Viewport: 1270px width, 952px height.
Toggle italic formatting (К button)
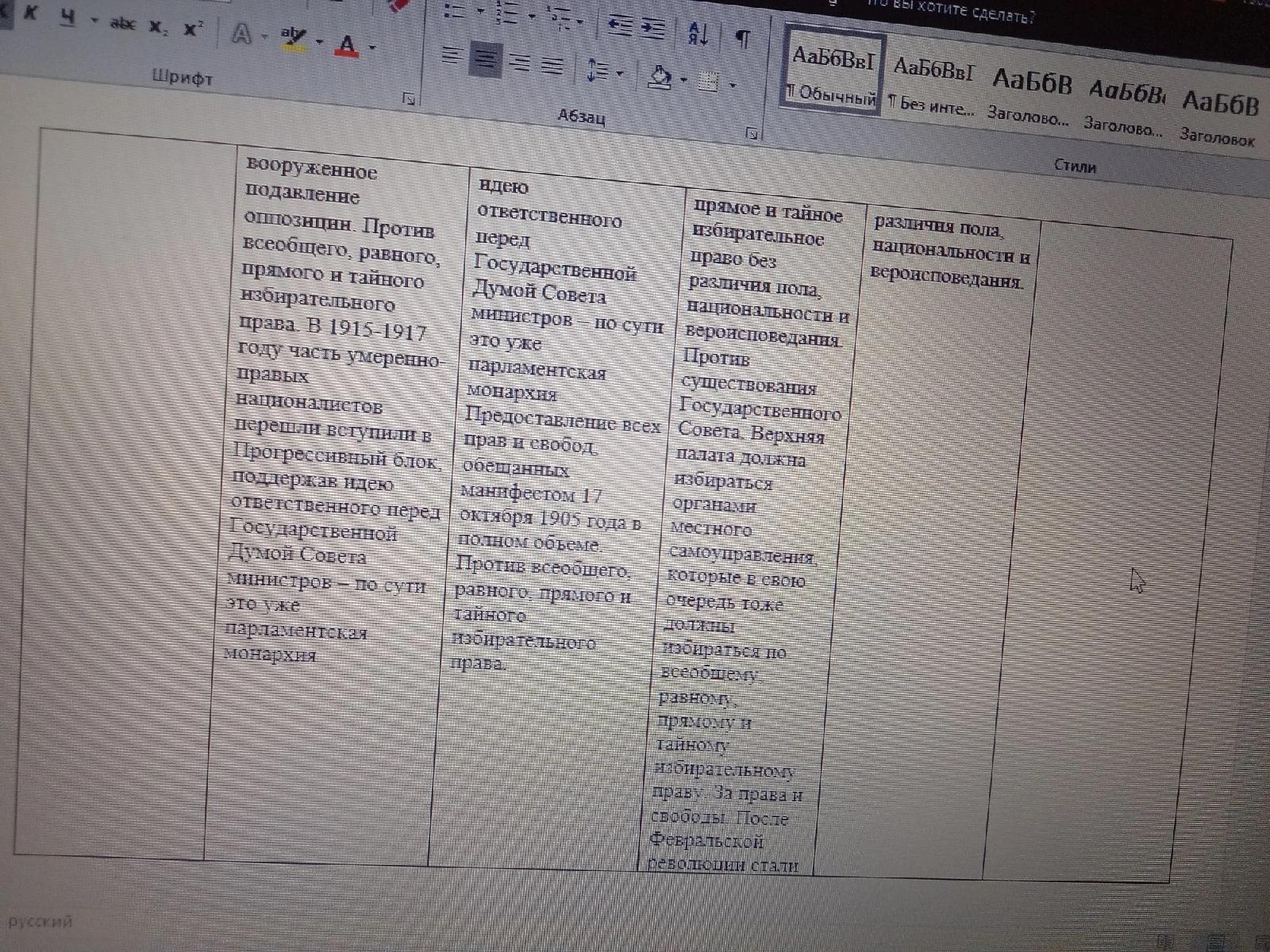click(31, 13)
